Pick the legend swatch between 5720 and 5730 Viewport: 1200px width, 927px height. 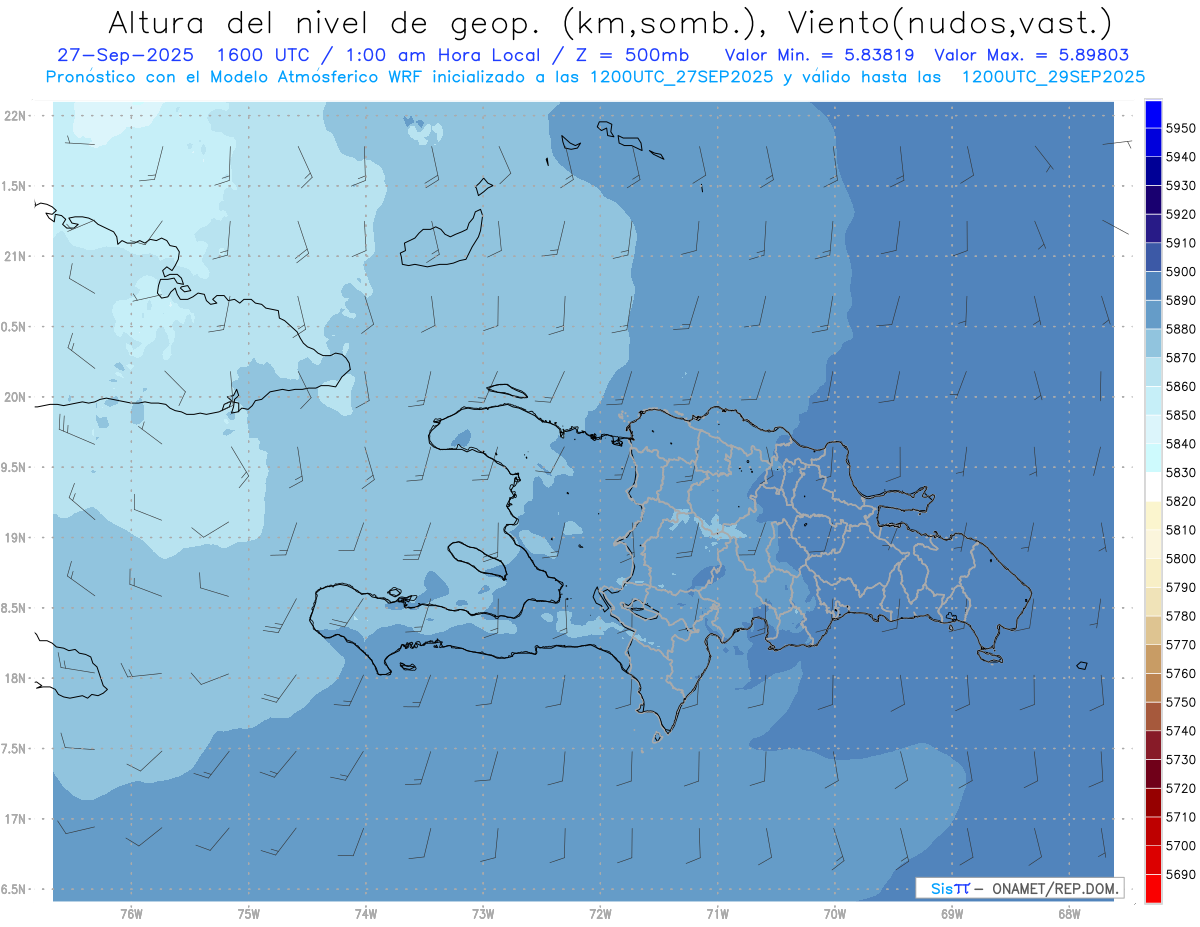coord(1153,774)
